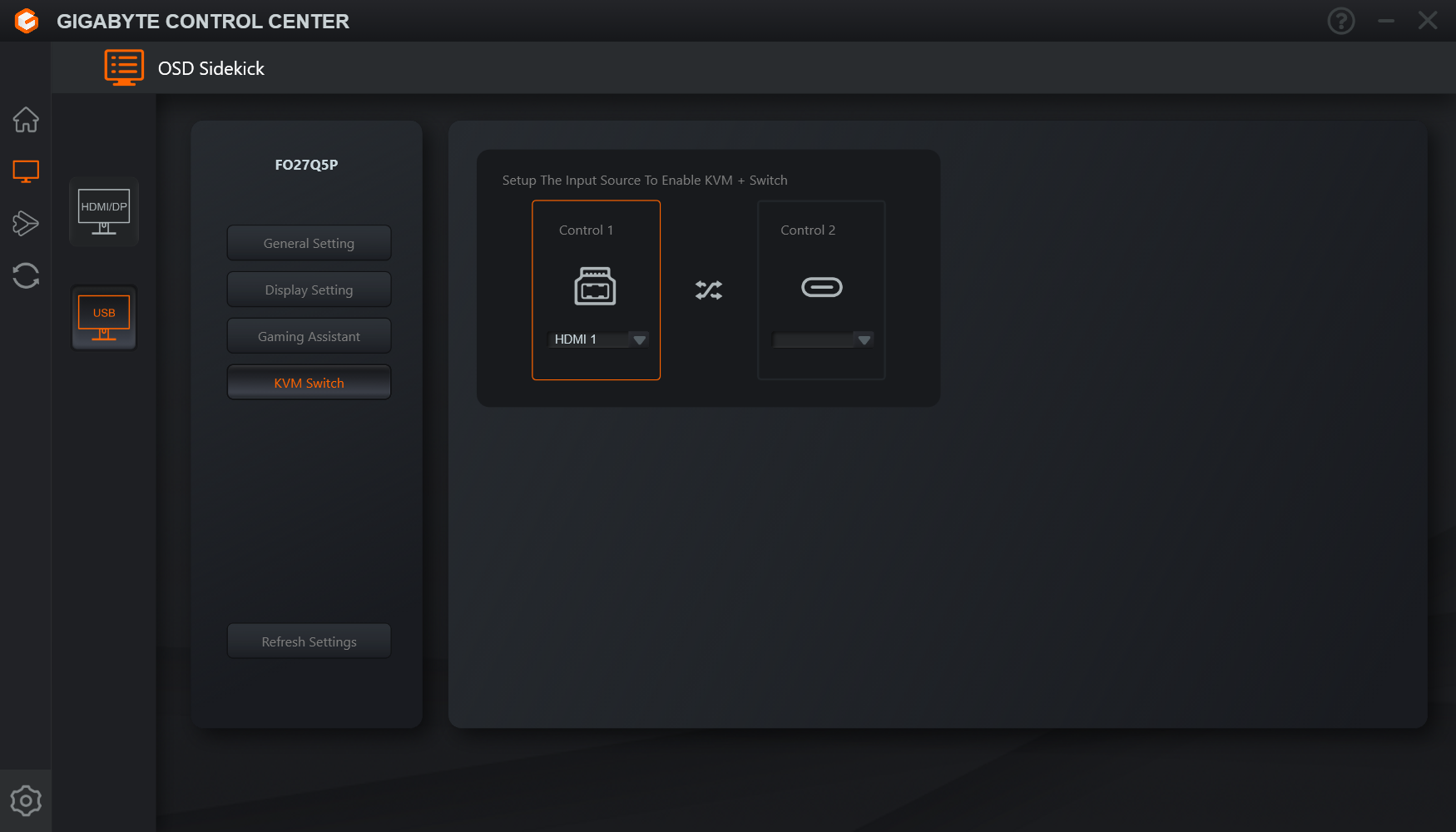The image size is (1456, 832).
Task: Open the update/sync arrows icon
Action: point(26,275)
